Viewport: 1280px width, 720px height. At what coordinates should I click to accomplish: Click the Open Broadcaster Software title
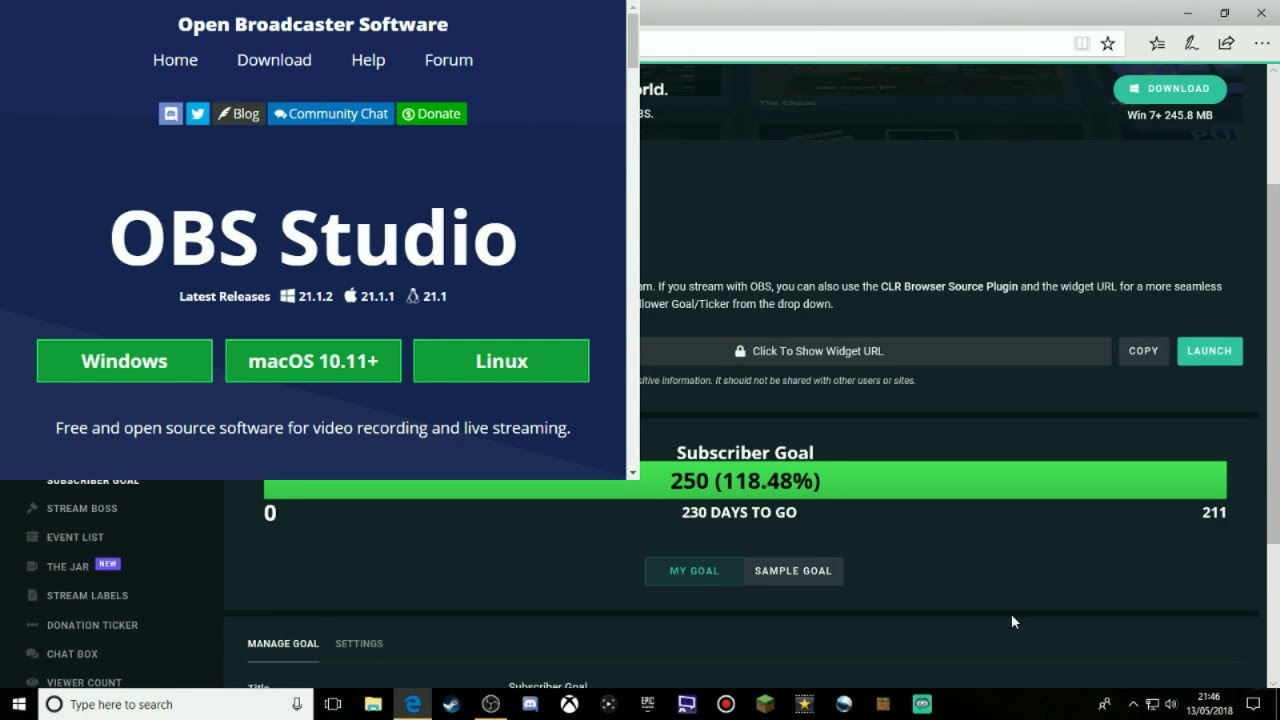(x=313, y=24)
